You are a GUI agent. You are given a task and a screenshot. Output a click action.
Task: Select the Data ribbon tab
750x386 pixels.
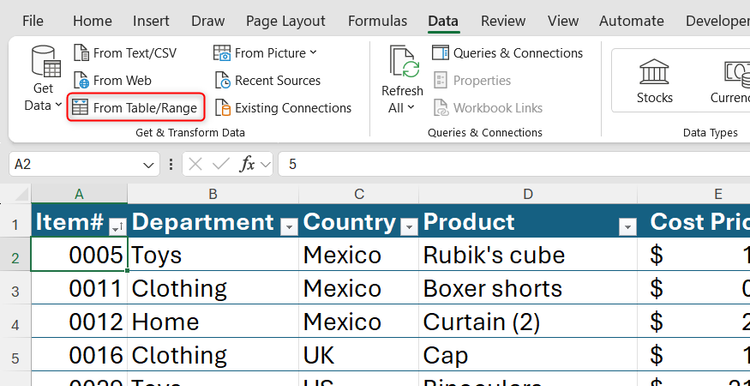[443, 21]
